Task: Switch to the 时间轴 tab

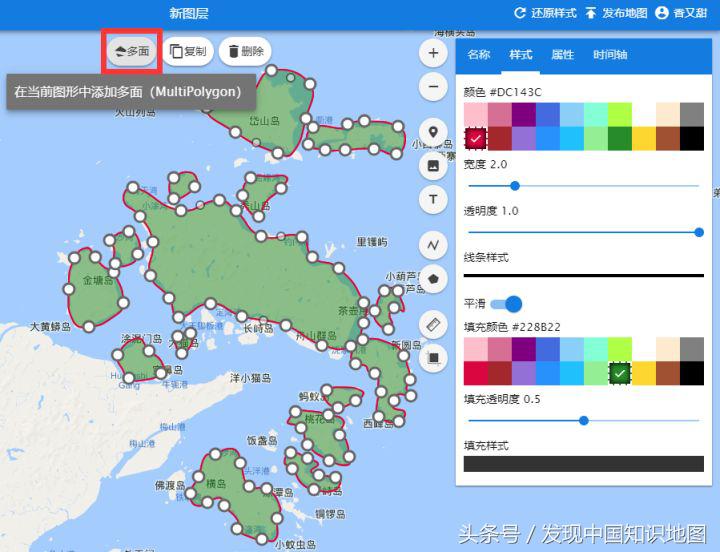Action: [610, 55]
